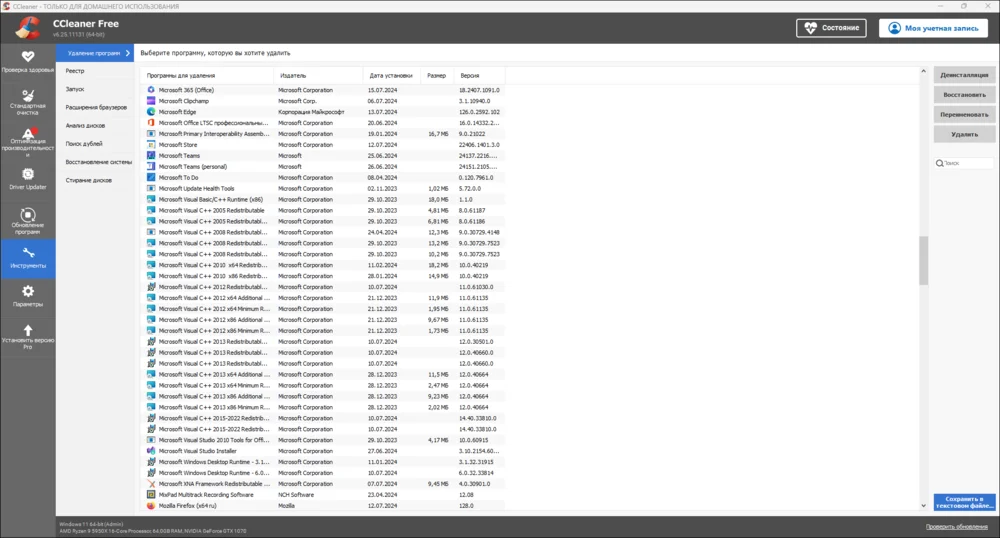The width and height of the screenshot is (1000, 538).
Task: Click the Удалить (Delete) button
Action: (964, 134)
